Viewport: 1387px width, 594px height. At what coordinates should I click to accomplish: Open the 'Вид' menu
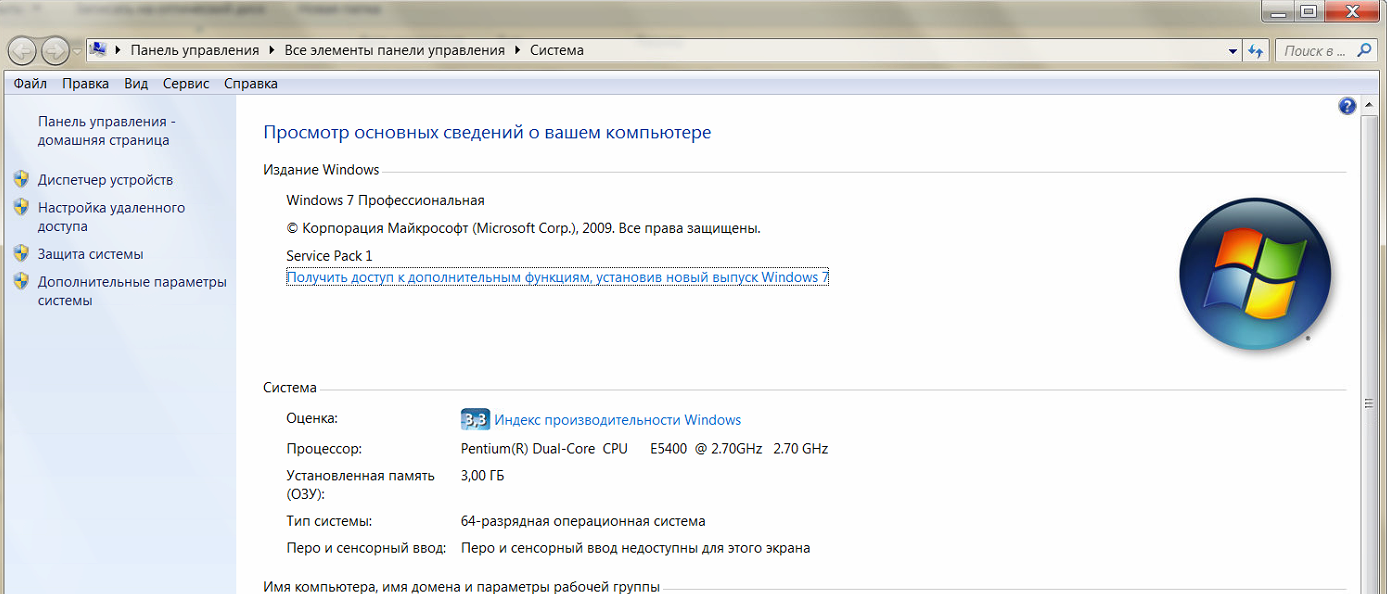point(136,84)
